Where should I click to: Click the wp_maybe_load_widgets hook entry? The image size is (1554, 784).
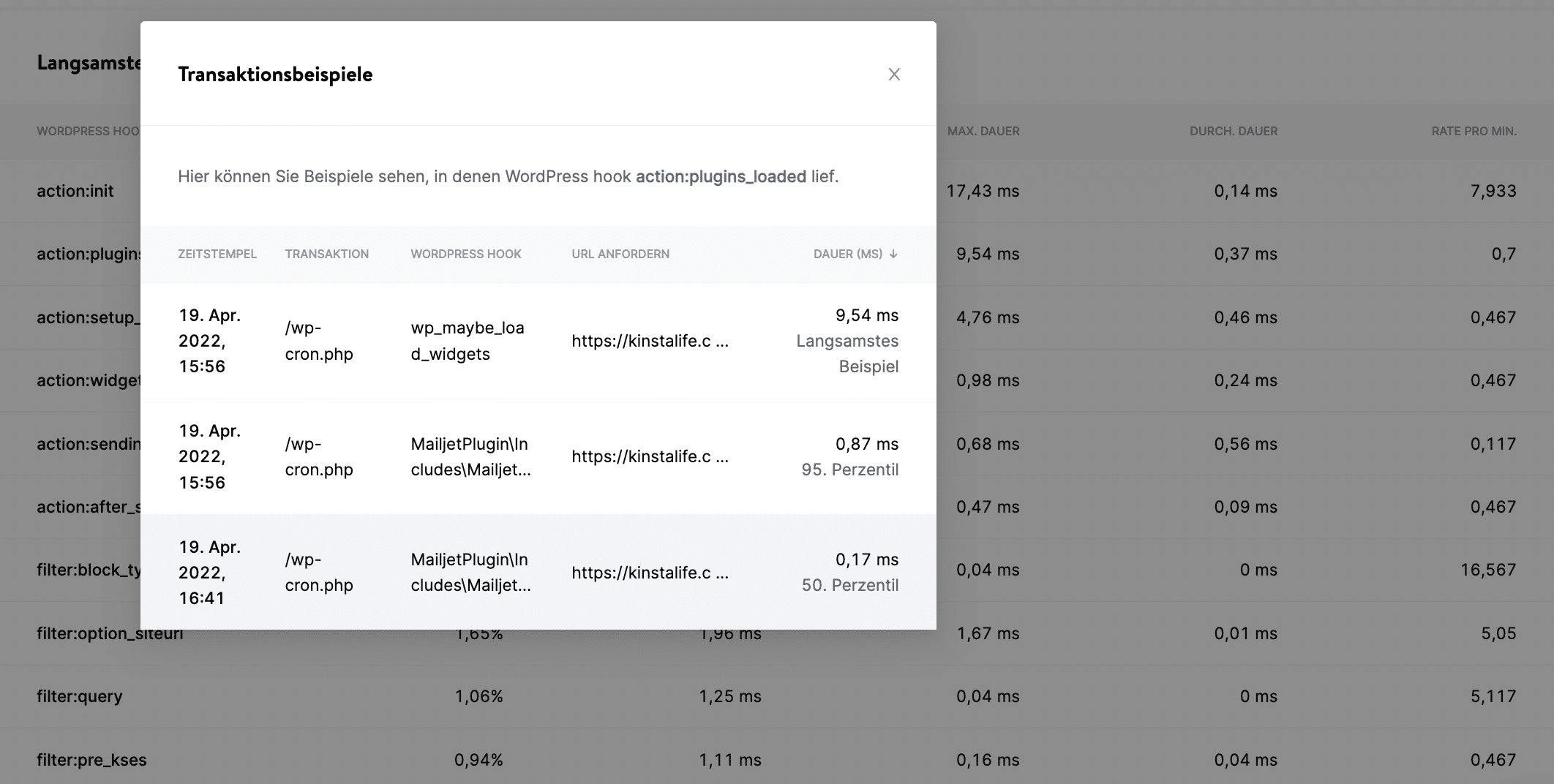pyautogui.click(x=468, y=341)
